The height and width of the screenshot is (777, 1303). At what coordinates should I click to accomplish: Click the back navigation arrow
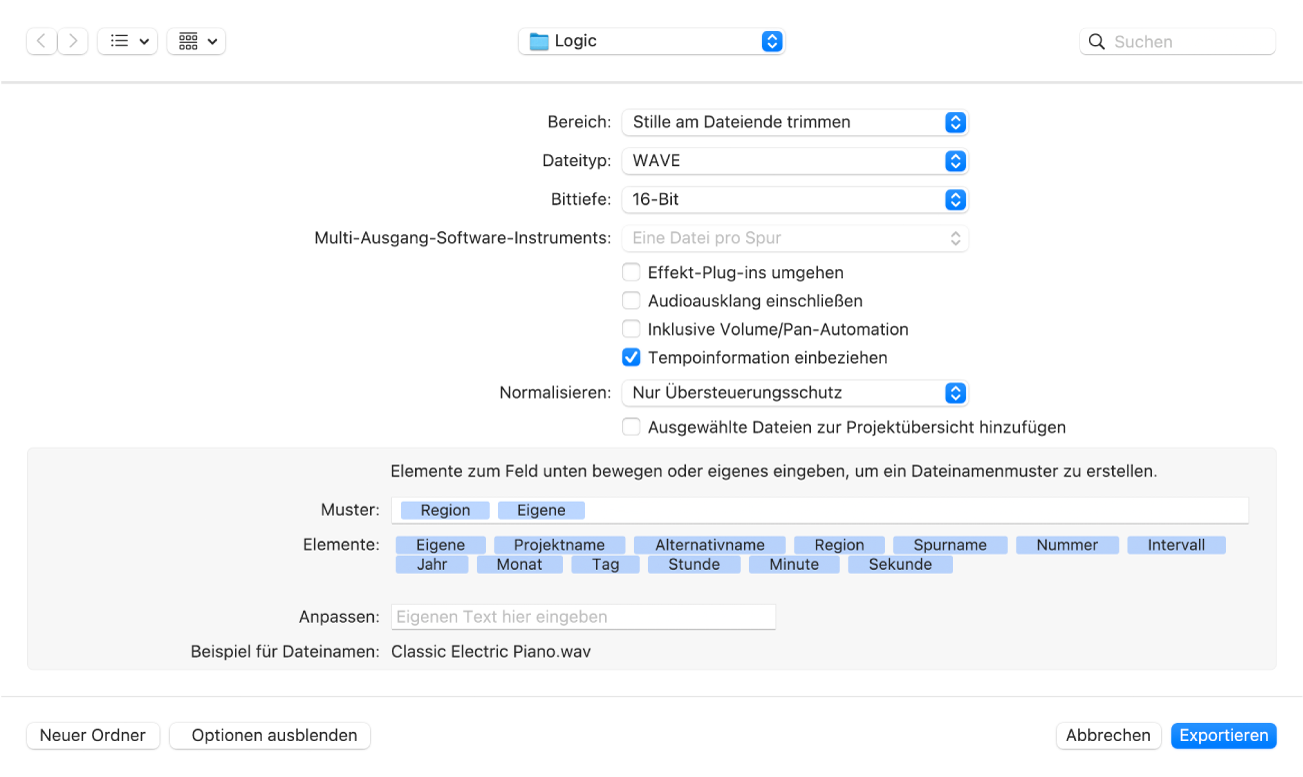click(41, 41)
